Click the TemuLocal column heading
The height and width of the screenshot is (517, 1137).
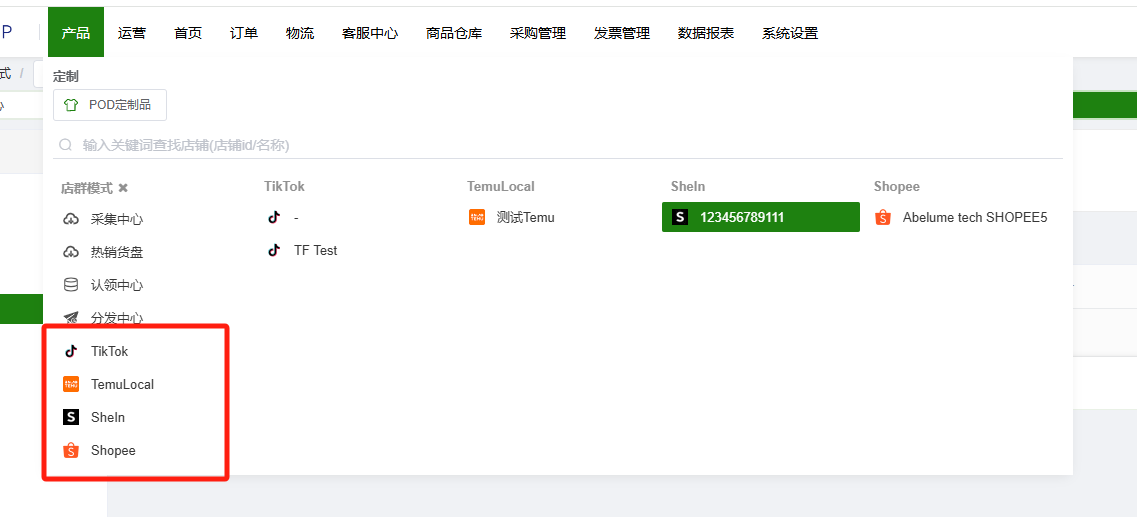(500, 186)
